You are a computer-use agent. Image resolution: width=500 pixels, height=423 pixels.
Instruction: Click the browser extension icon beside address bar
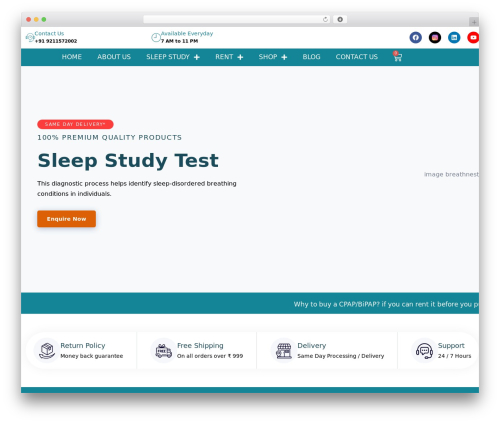pyautogui.click(x=340, y=19)
